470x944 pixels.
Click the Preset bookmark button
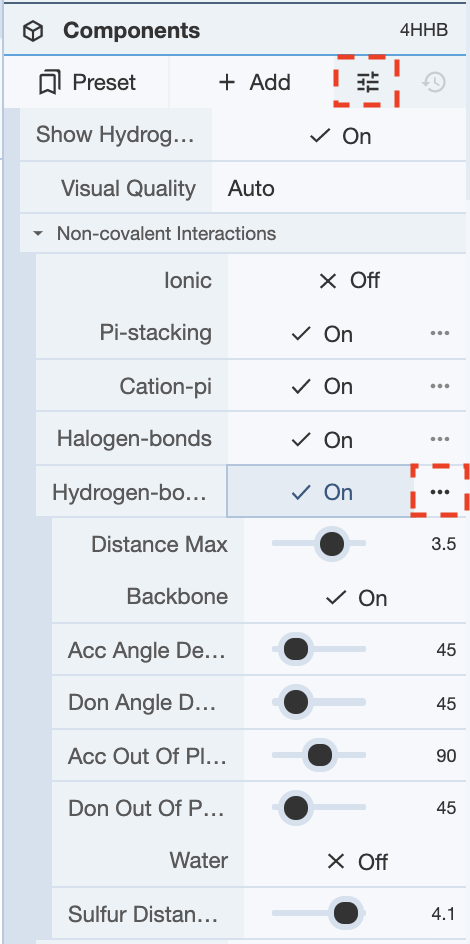87,82
